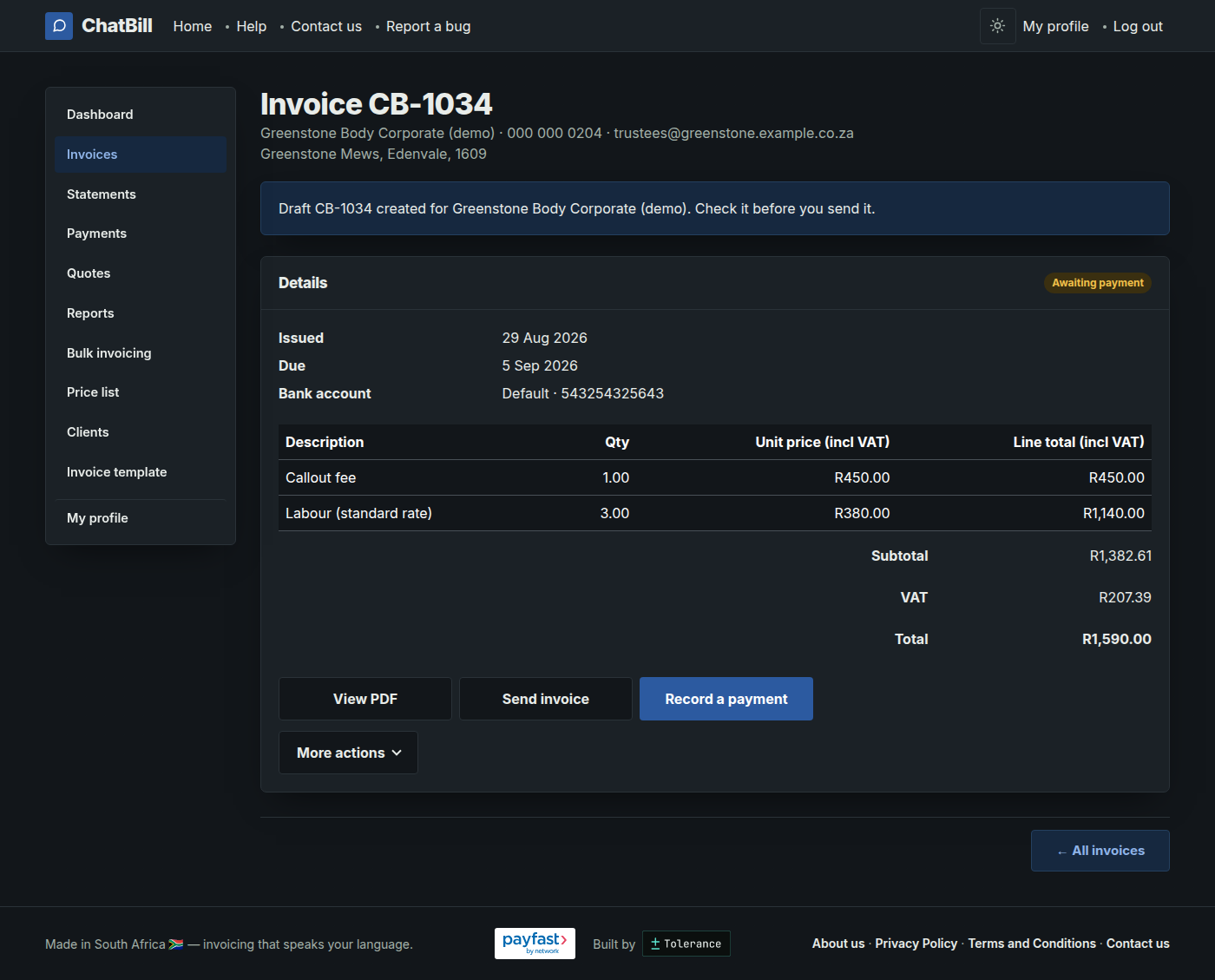Image resolution: width=1215 pixels, height=980 pixels.
Task: Click the Payfast logo in the footer
Action: coord(535,944)
